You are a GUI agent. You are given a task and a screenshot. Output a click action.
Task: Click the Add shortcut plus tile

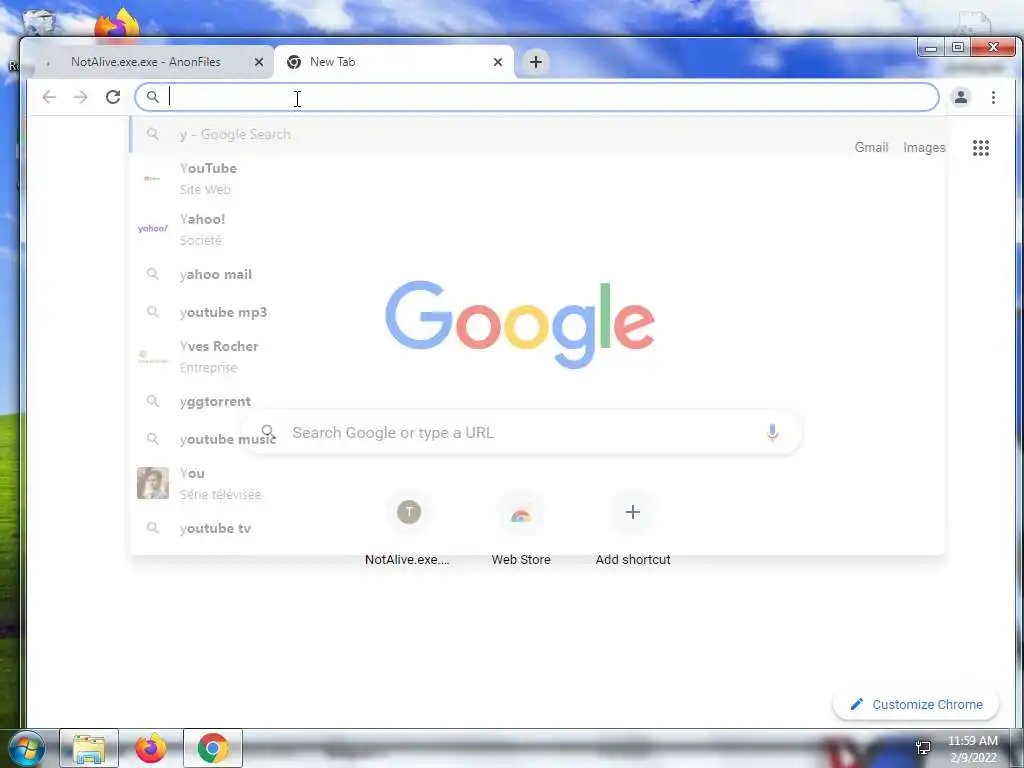tap(633, 528)
